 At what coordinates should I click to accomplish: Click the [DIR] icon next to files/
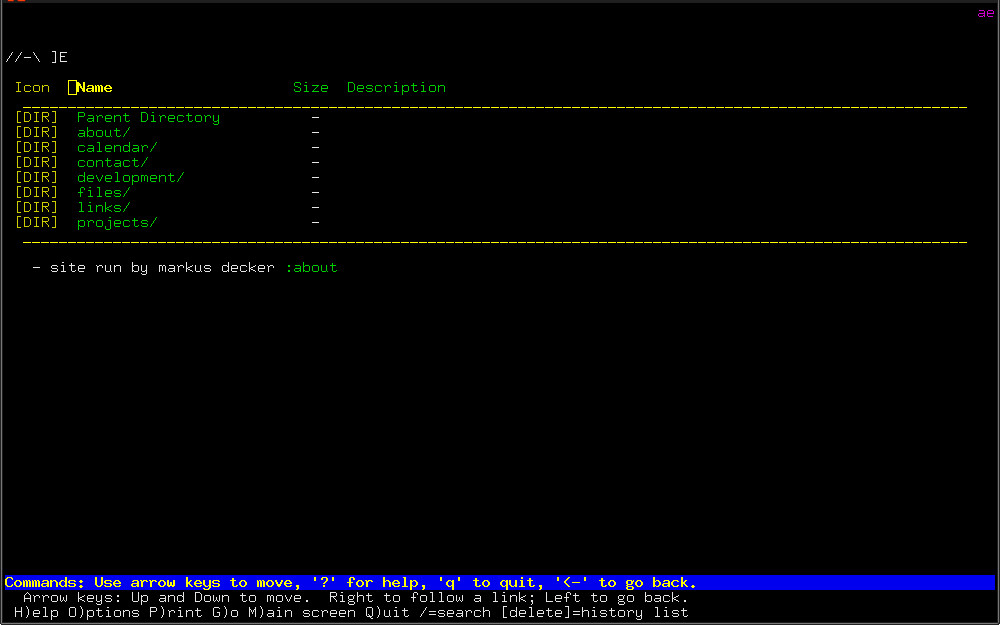[36, 193]
